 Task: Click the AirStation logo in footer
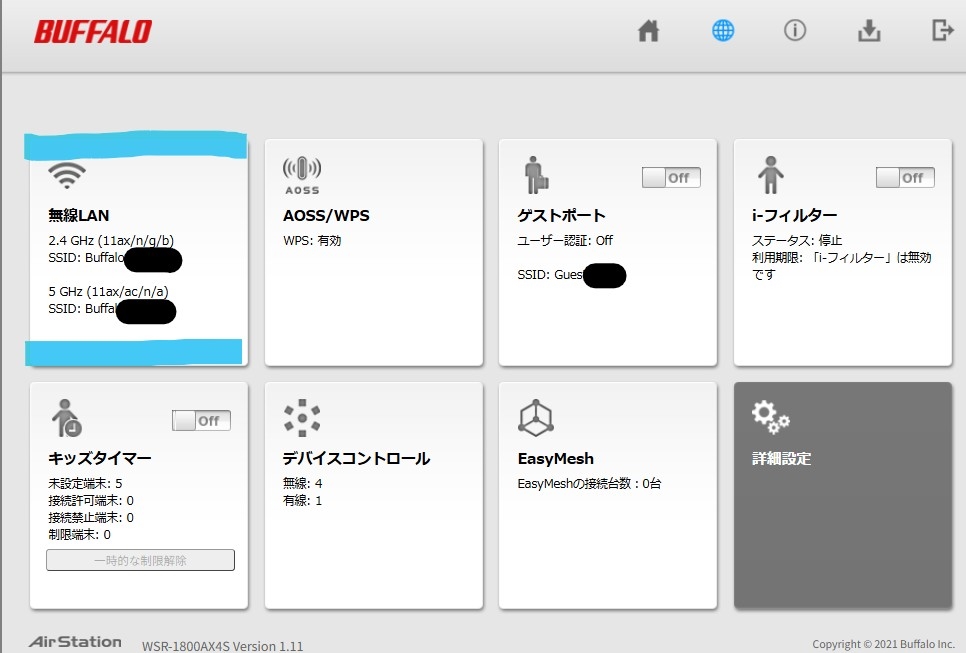(75, 642)
